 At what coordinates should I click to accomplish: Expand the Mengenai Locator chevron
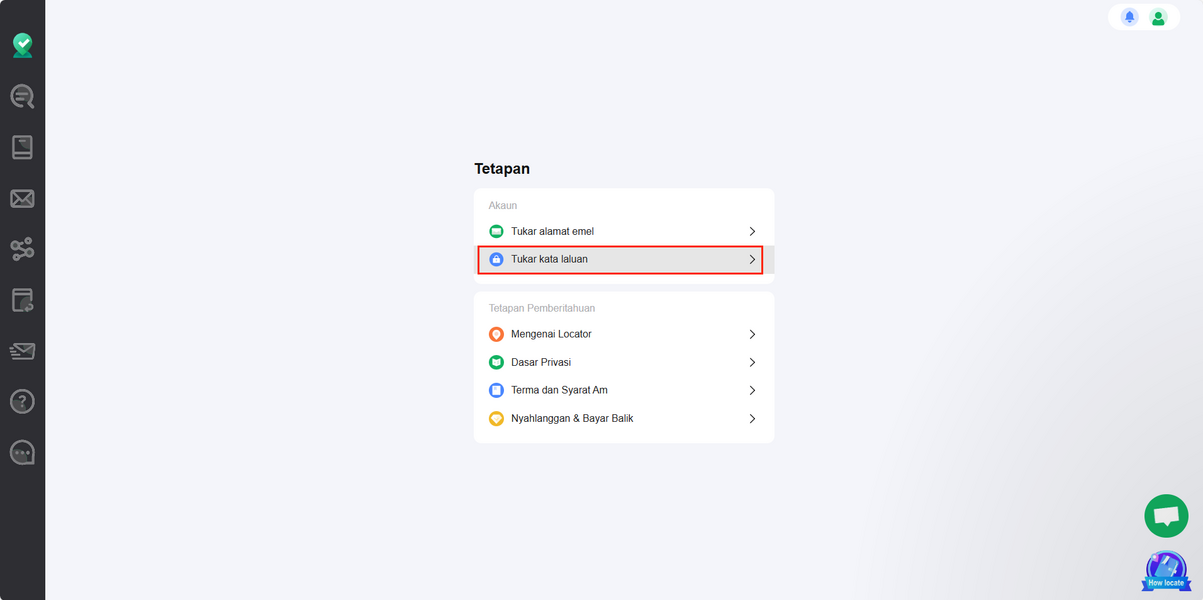tap(752, 334)
